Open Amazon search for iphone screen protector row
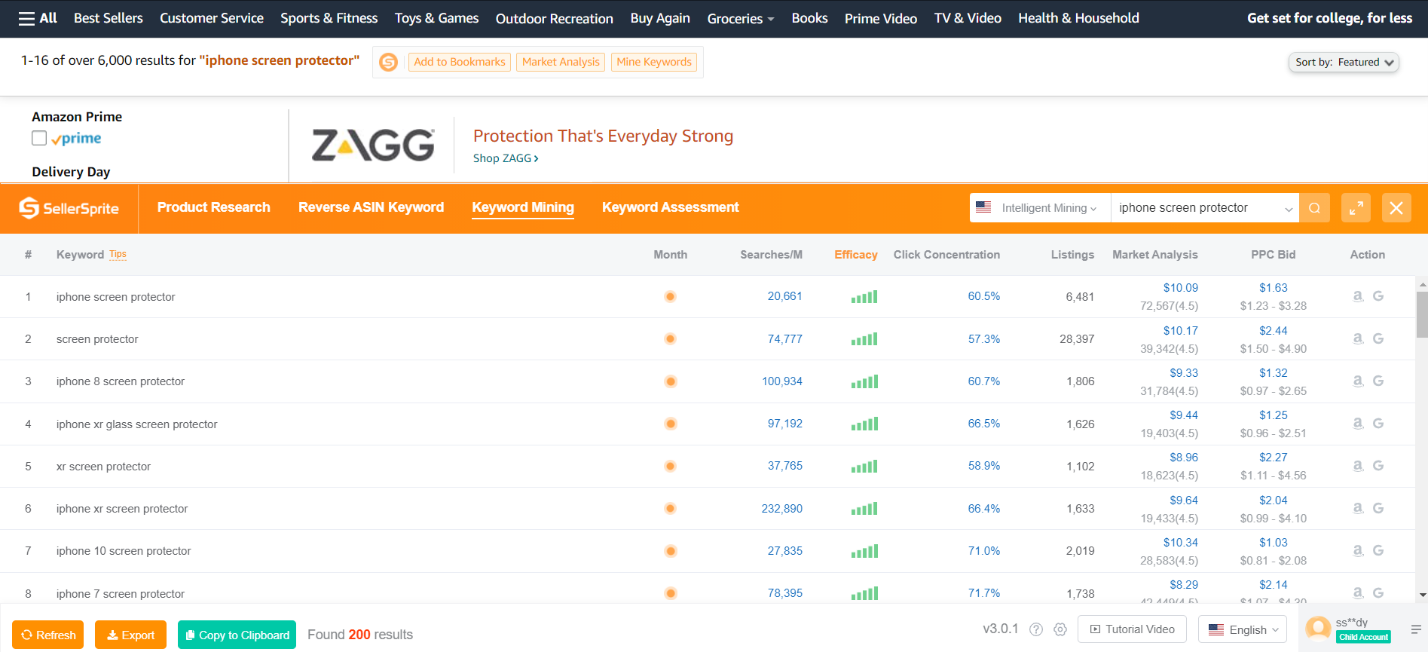Viewport: 1428px width, 652px height. (x=1358, y=297)
